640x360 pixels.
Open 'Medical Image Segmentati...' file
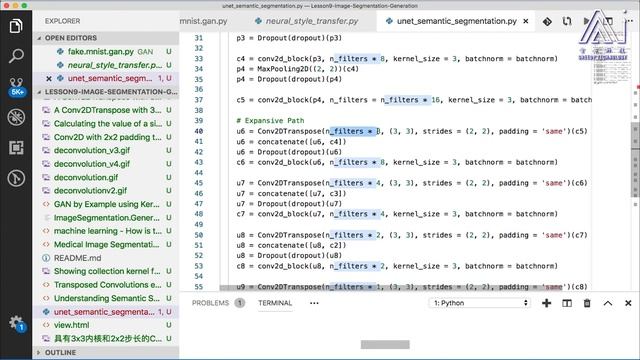point(106,244)
